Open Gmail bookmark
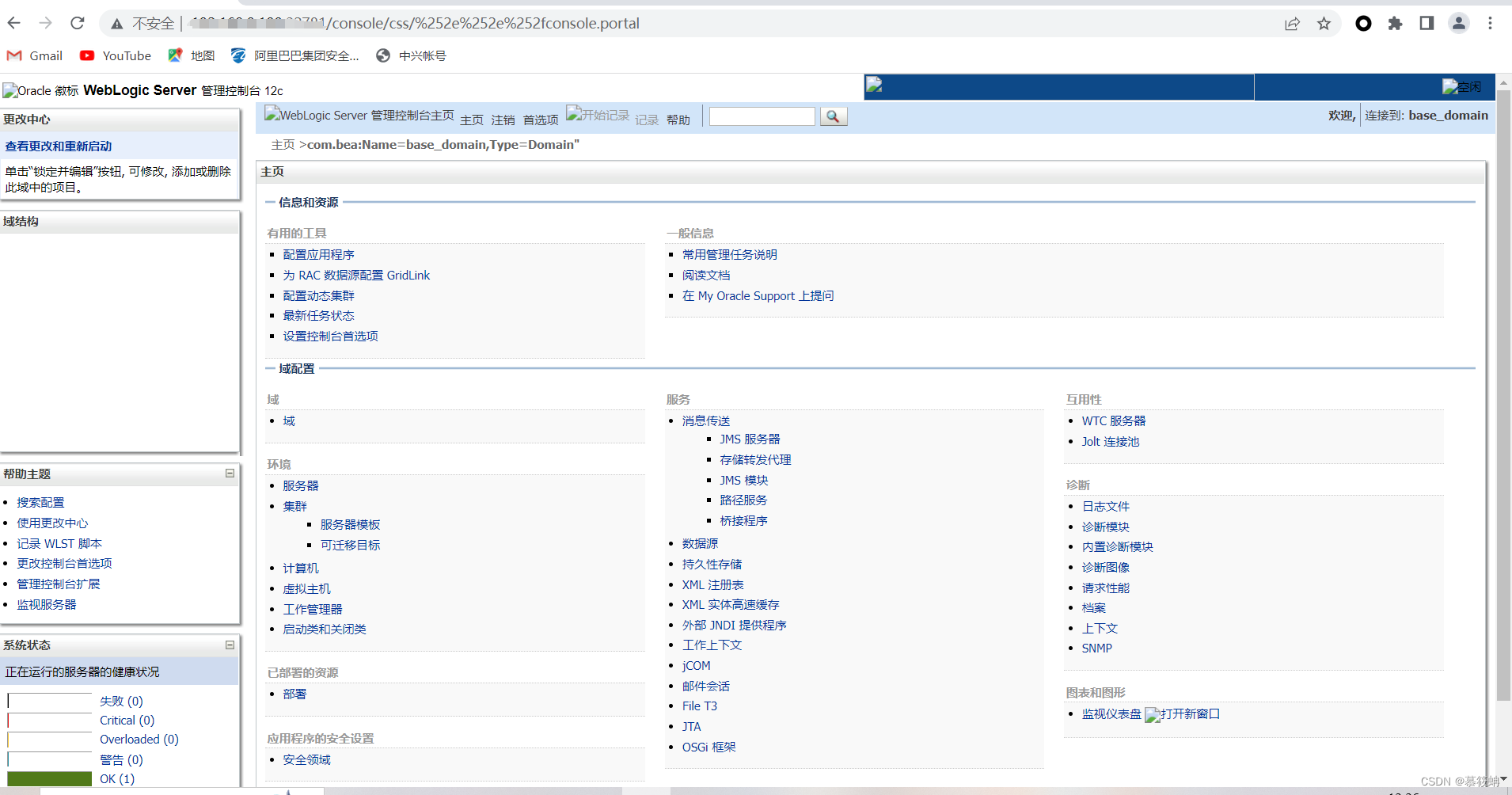Image resolution: width=1512 pixels, height=795 pixels. click(x=35, y=55)
